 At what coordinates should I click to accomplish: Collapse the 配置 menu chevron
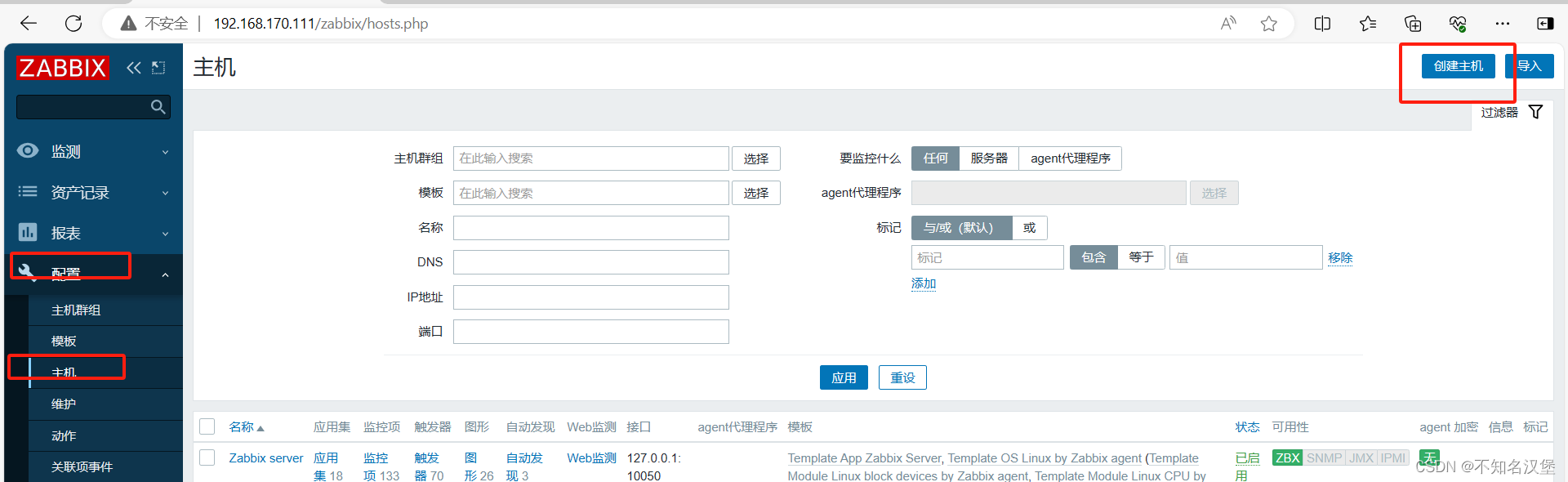(165, 274)
